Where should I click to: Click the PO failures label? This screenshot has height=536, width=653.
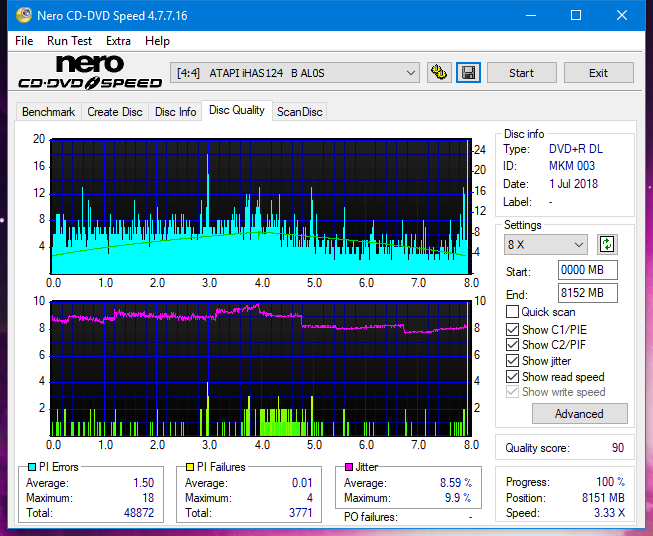(x=371, y=517)
